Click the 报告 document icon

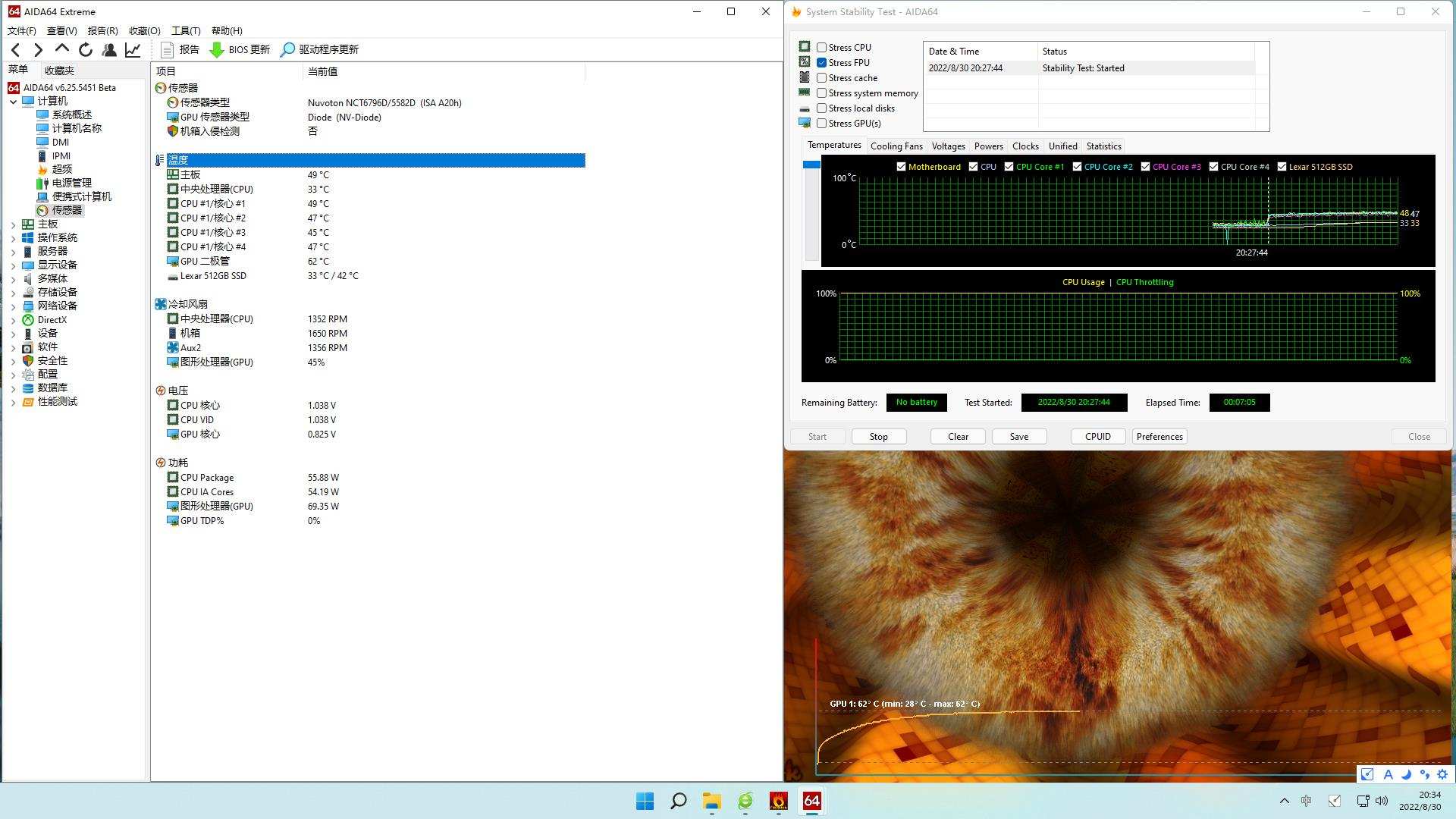(x=168, y=50)
